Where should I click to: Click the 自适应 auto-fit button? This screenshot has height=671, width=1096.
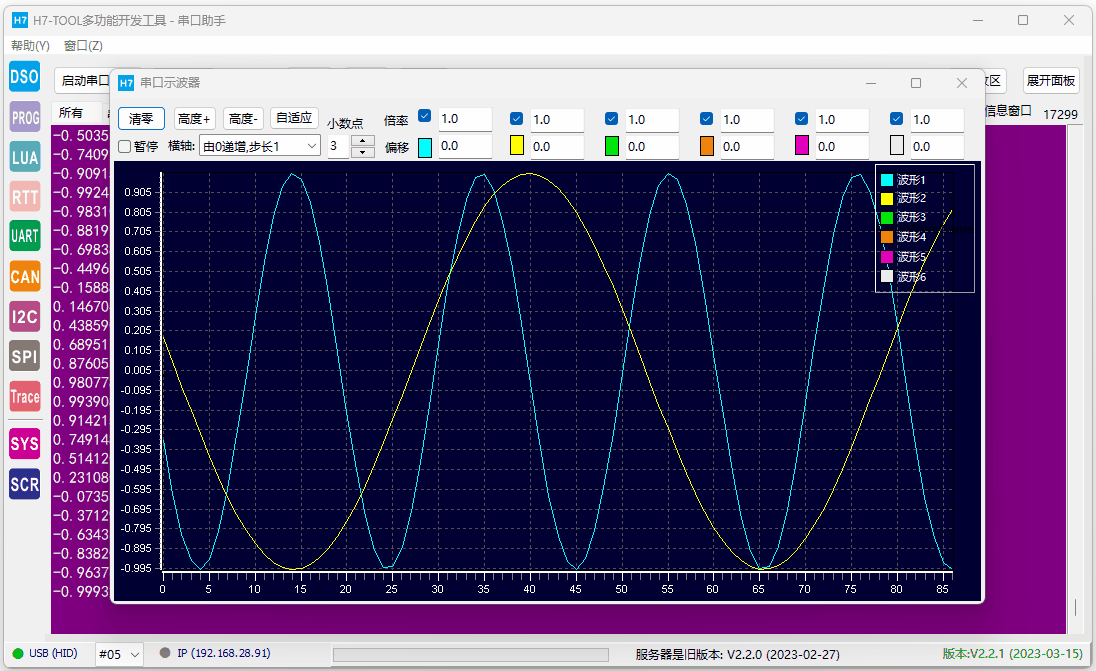pos(294,118)
